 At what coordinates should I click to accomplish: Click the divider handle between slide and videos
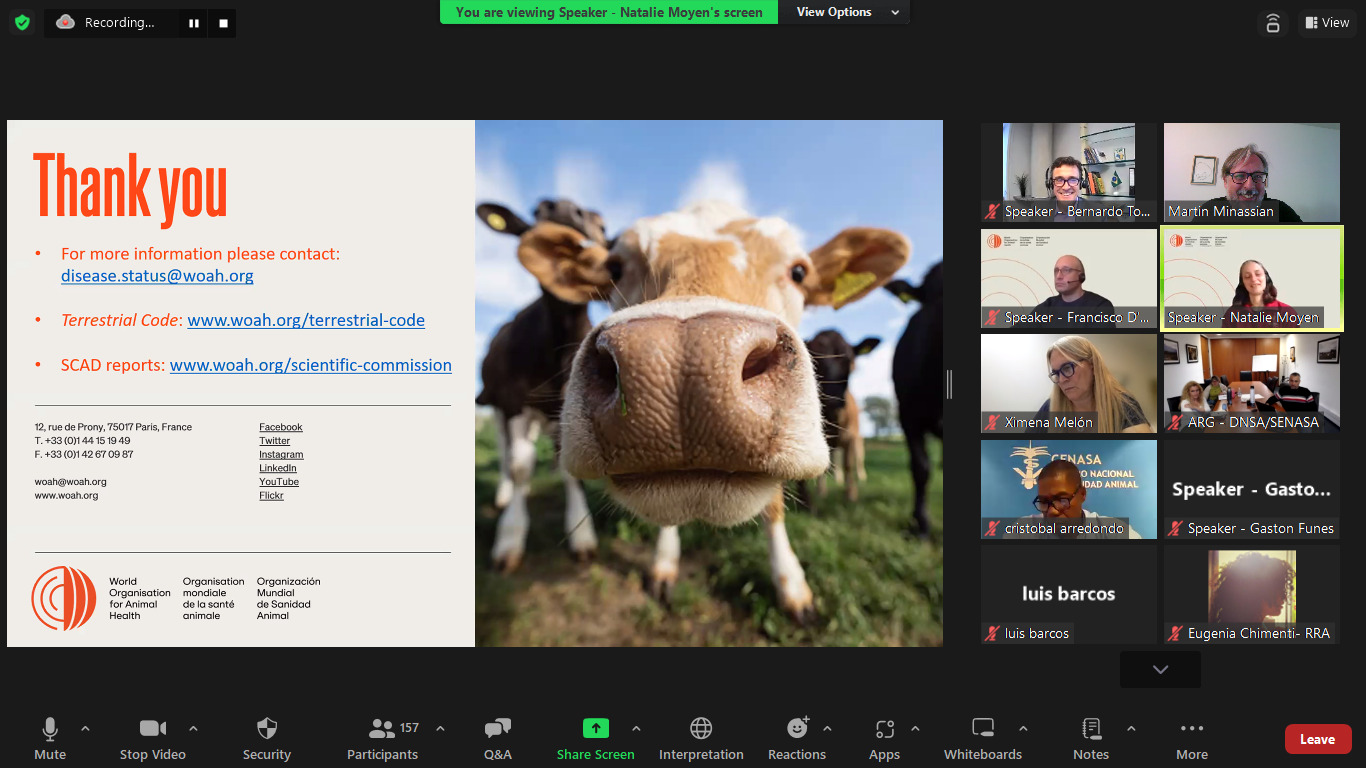click(x=949, y=384)
